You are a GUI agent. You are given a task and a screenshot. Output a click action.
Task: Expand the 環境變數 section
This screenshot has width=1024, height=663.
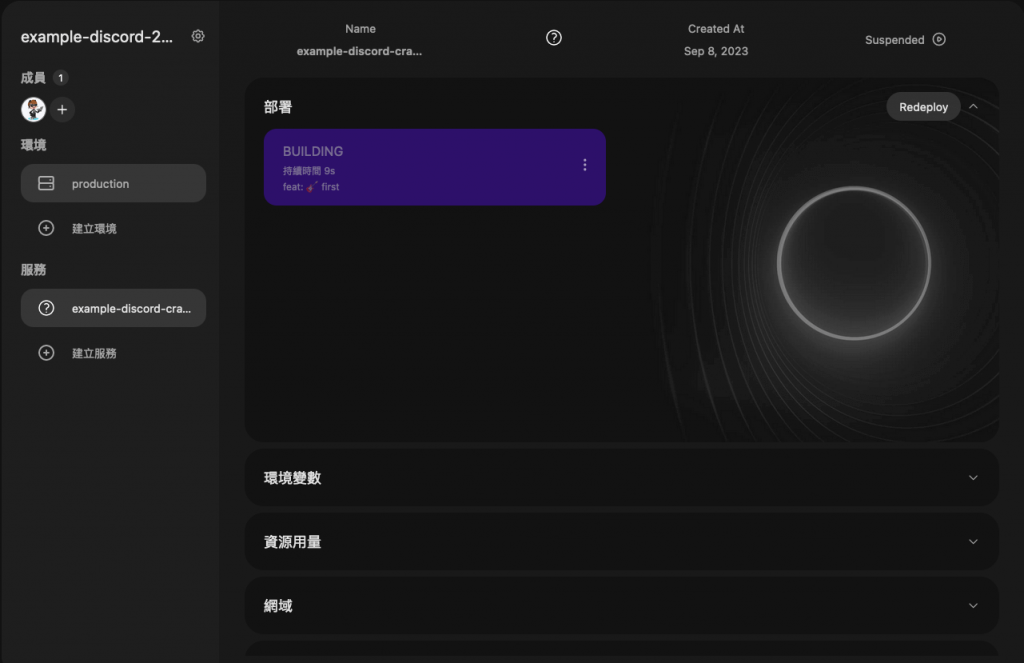pos(621,477)
